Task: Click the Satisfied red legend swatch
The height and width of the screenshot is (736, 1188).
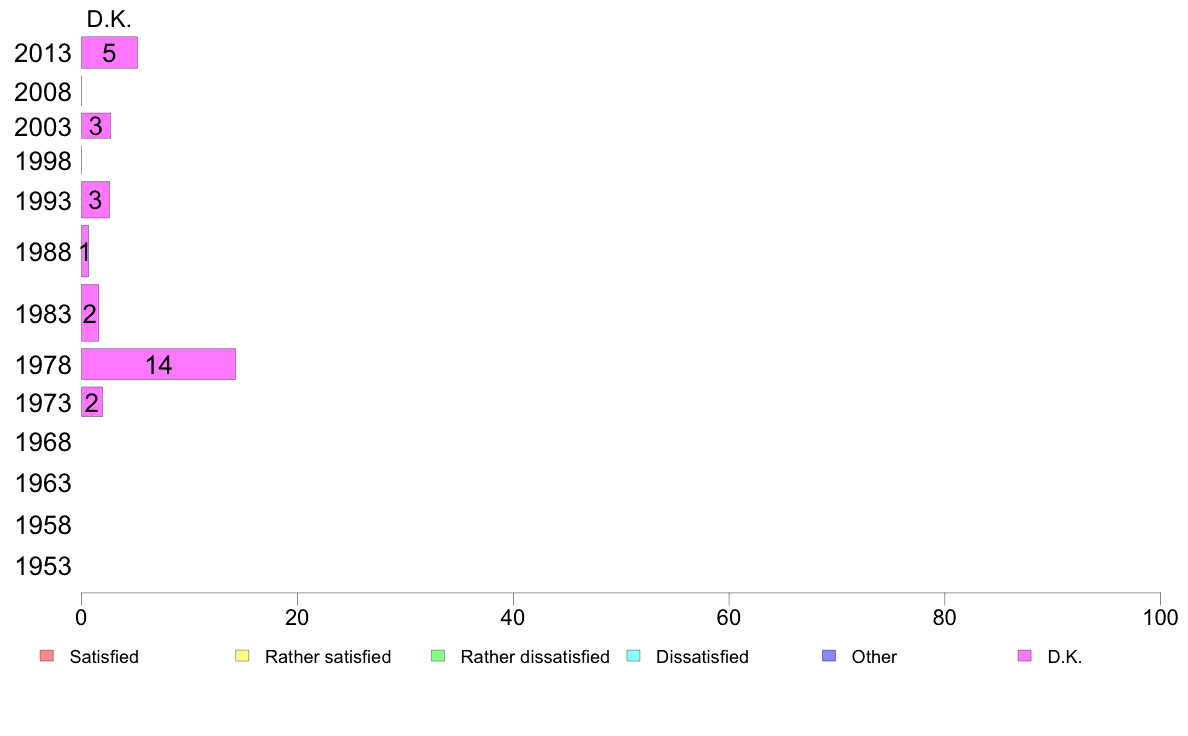Action: (47, 656)
